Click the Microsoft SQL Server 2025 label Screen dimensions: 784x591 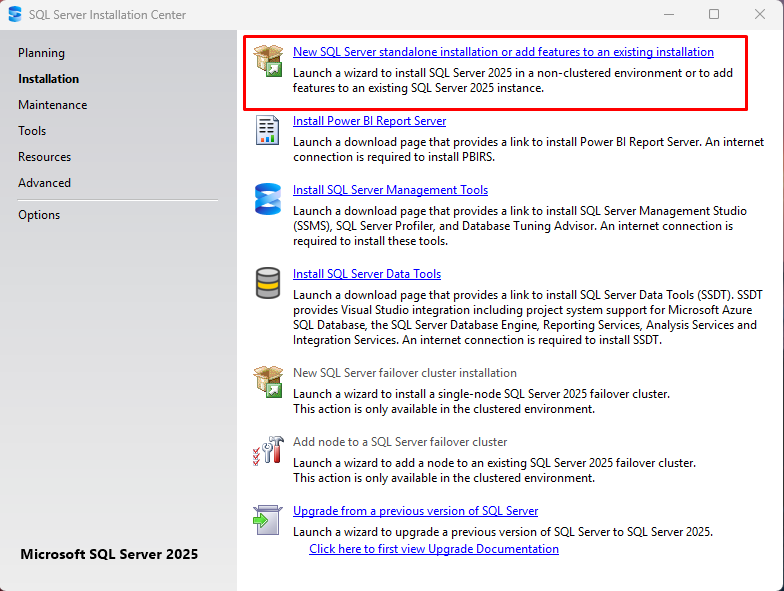(x=109, y=554)
